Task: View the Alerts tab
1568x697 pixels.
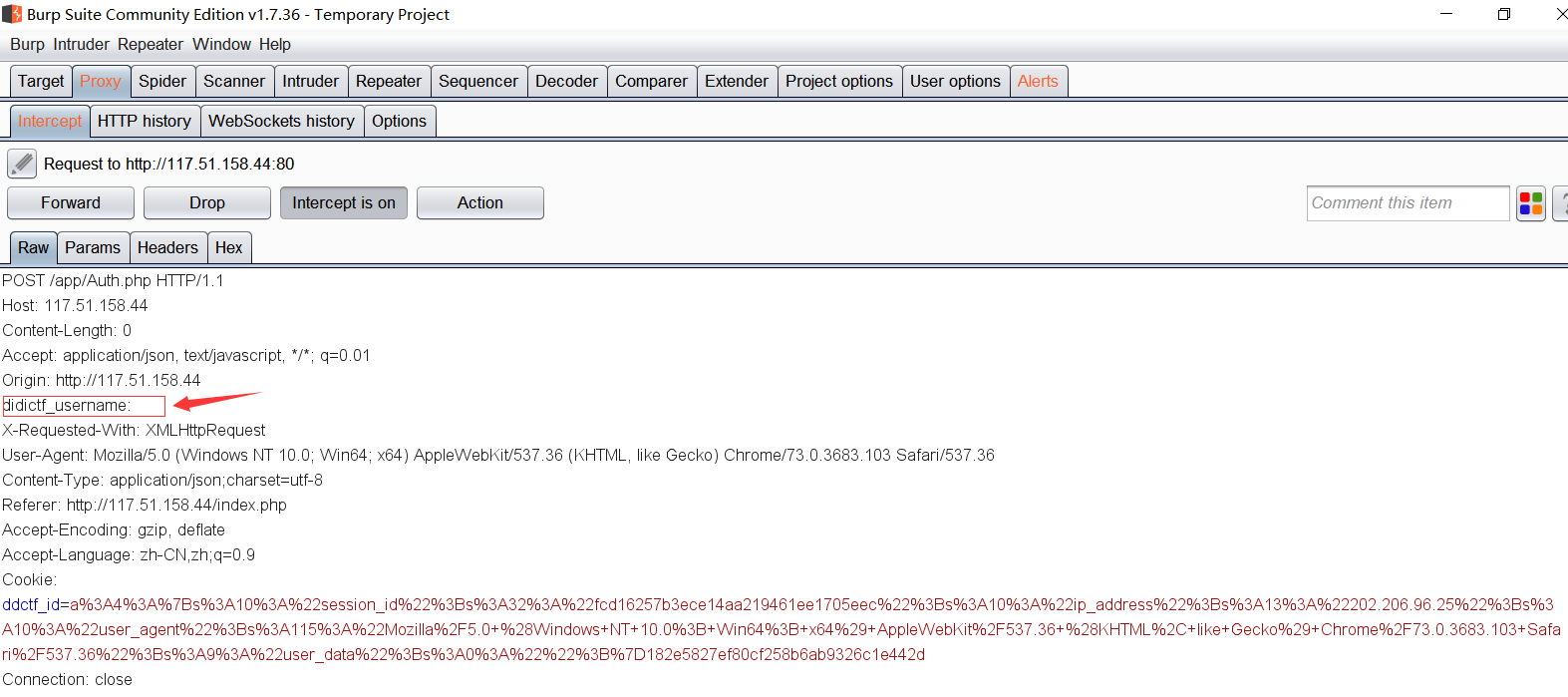Action: [x=1038, y=82]
